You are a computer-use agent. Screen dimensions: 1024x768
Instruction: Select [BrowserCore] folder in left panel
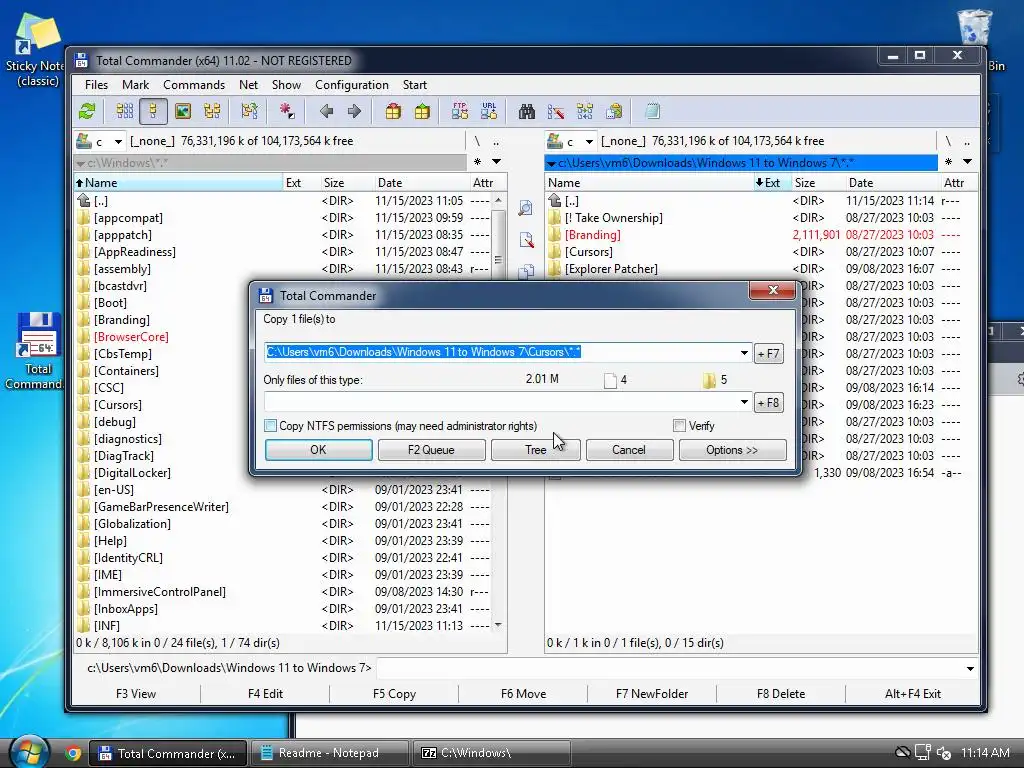click(131, 337)
